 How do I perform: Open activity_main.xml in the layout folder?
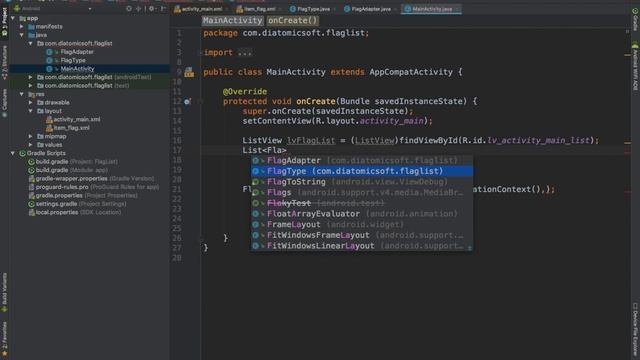pyautogui.click(x=76, y=120)
